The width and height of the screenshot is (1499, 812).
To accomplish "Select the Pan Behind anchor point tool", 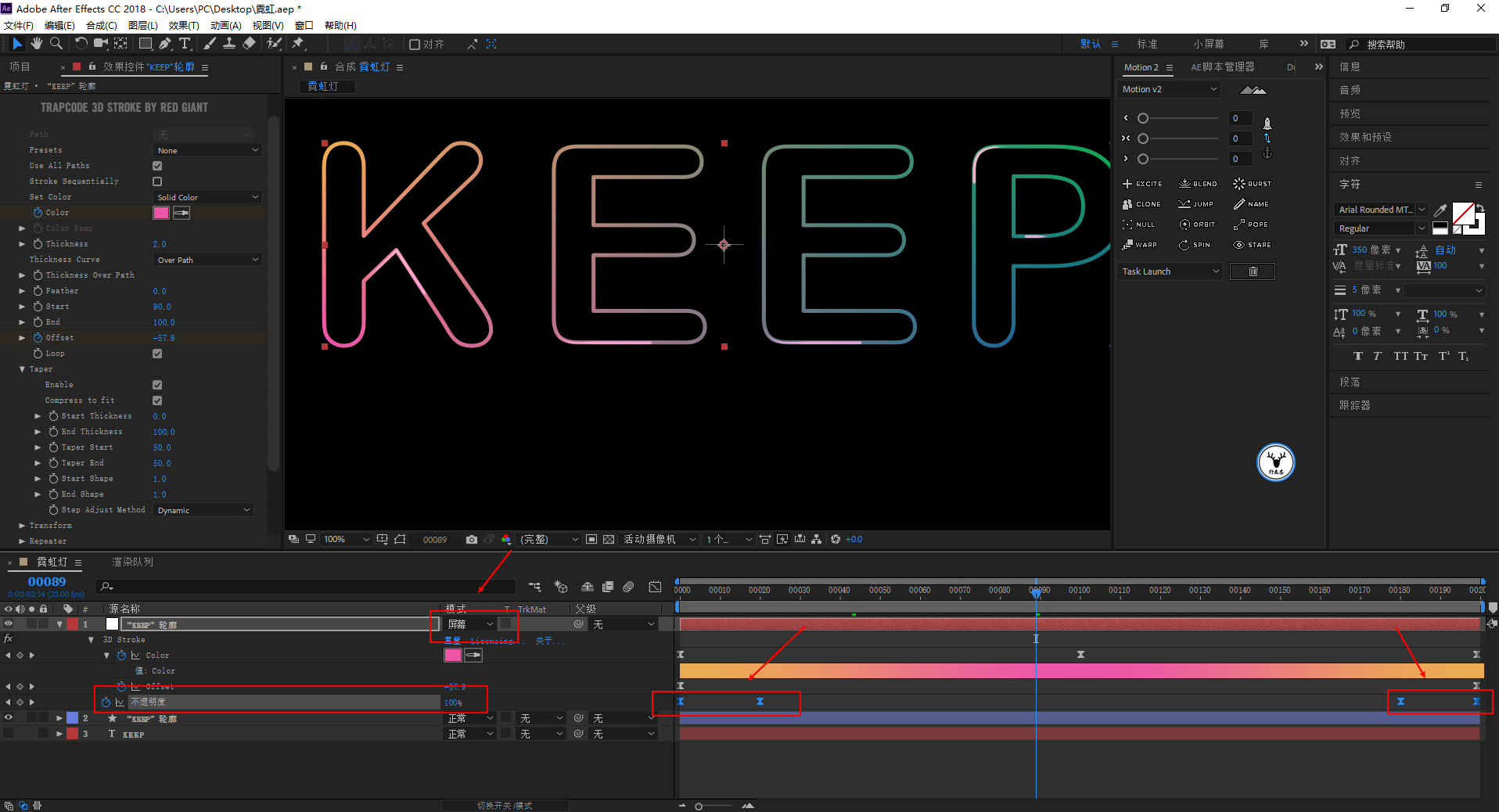I will tap(121, 44).
